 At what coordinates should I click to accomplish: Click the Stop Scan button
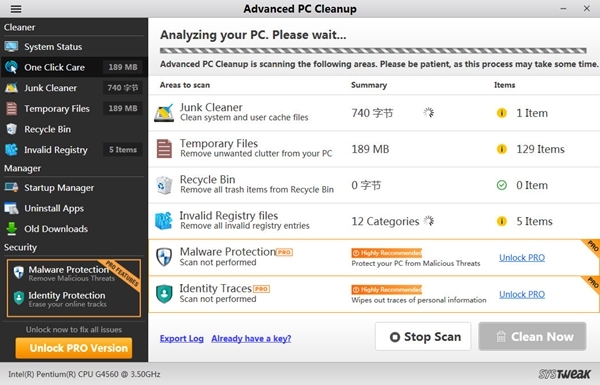click(x=423, y=336)
